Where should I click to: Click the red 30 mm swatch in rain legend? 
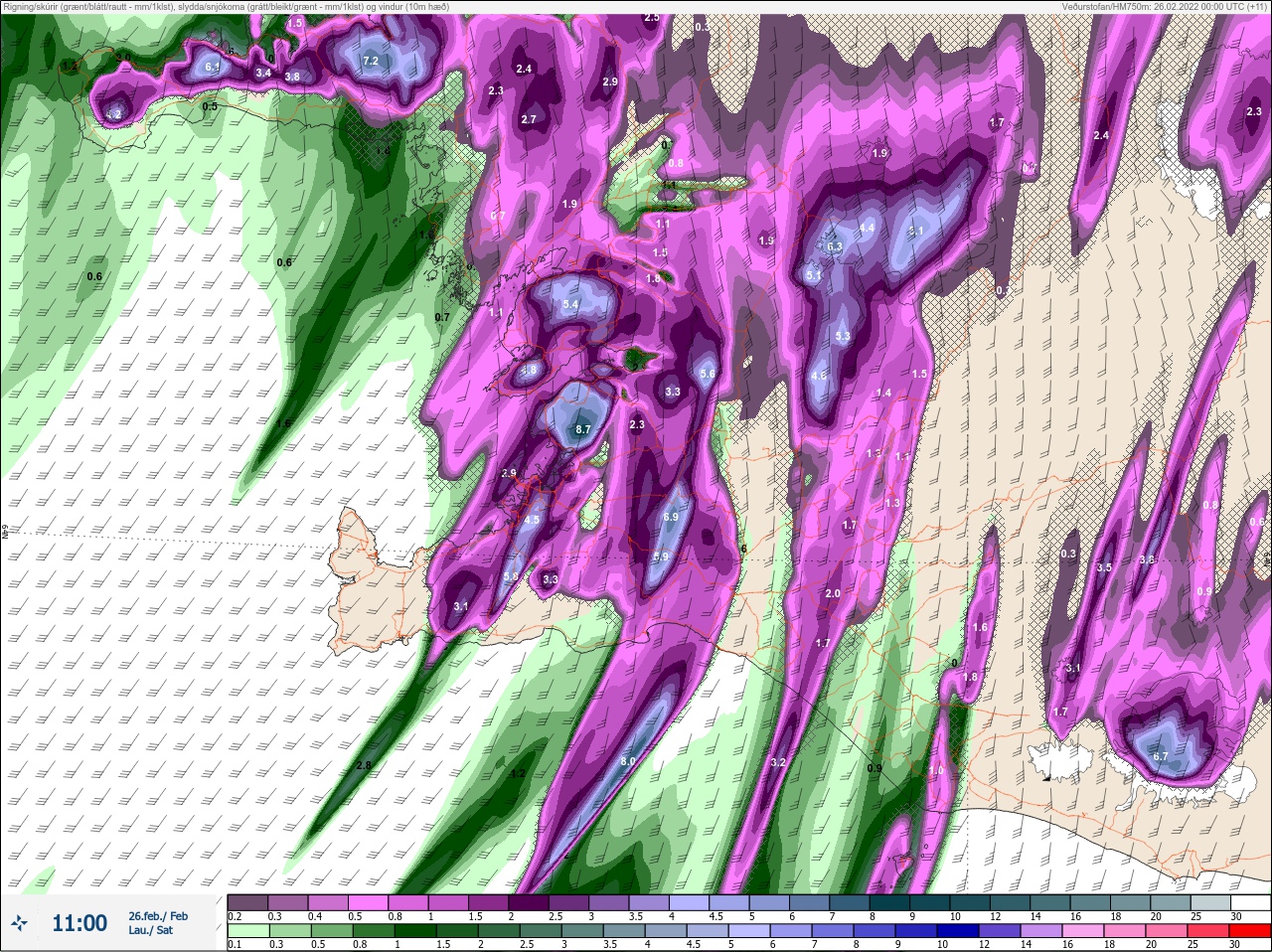tap(1250, 930)
